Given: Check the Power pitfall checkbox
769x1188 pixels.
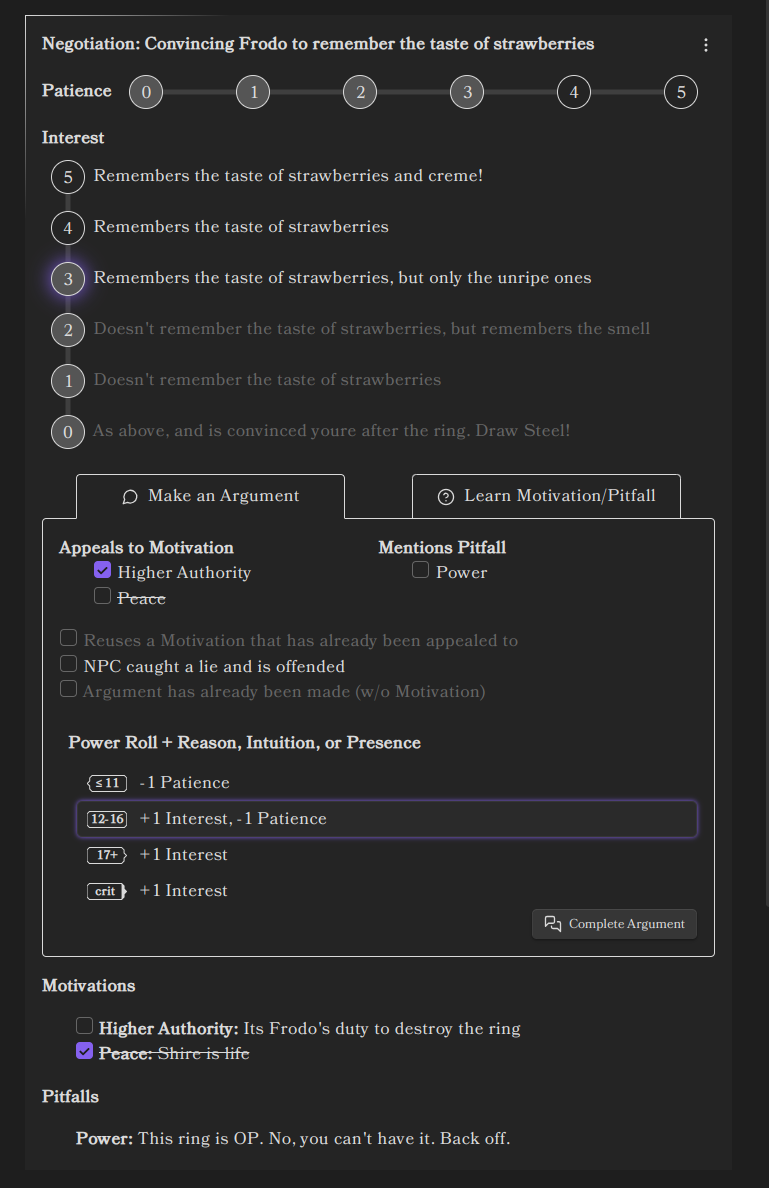Looking at the screenshot, I should click(x=420, y=568).
